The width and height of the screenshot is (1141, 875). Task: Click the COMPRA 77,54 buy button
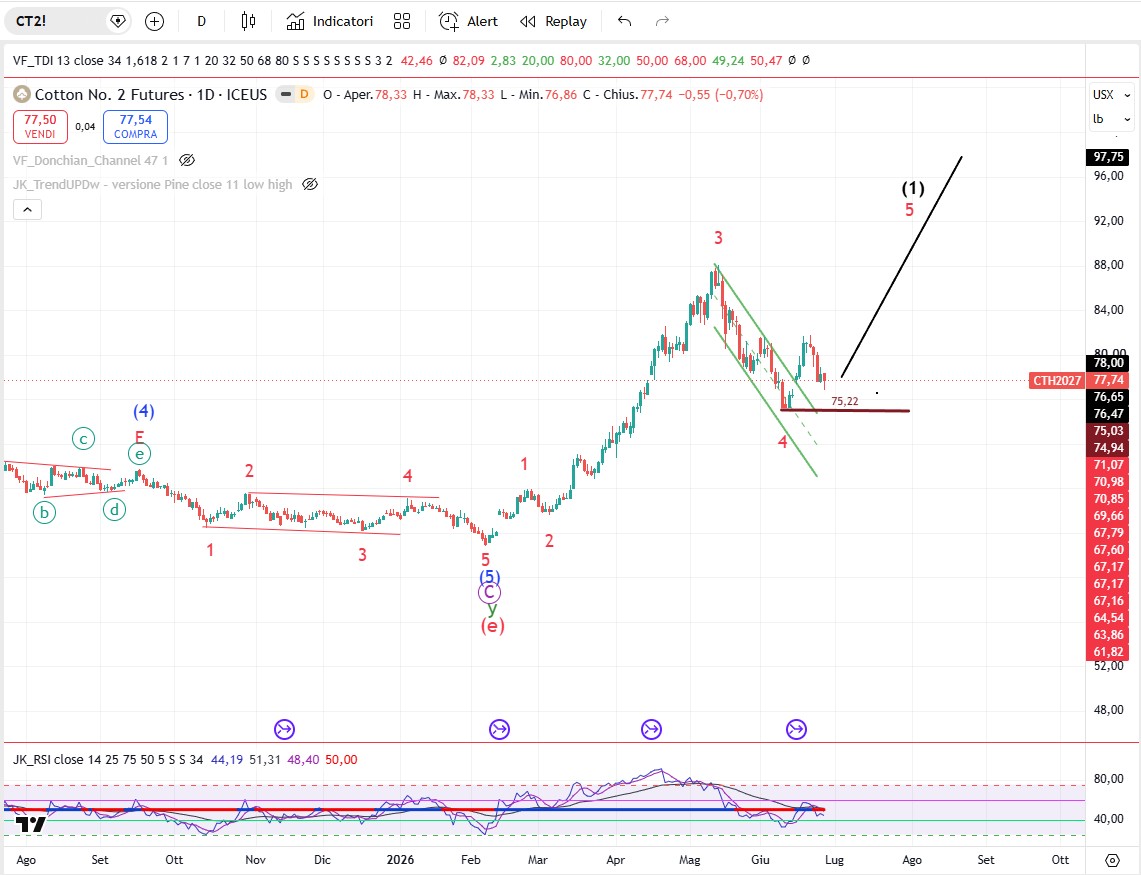point(135,126)
